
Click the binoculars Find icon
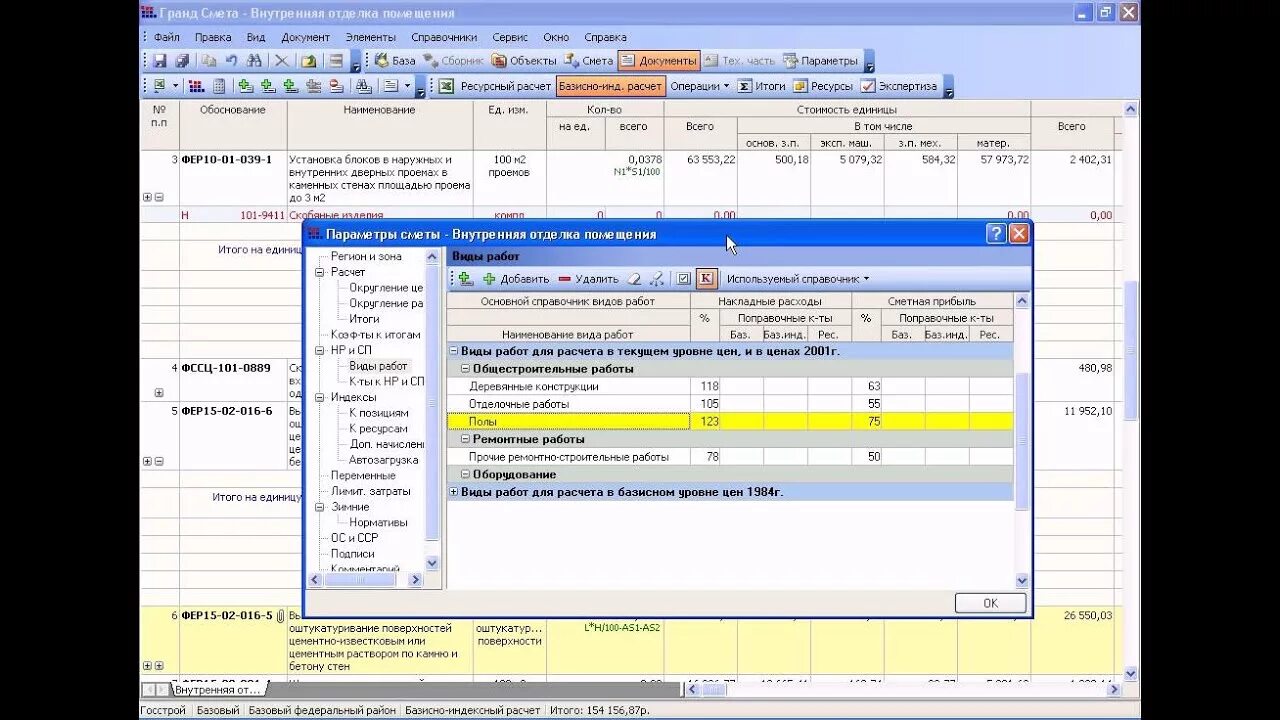[x=254, y=61]
